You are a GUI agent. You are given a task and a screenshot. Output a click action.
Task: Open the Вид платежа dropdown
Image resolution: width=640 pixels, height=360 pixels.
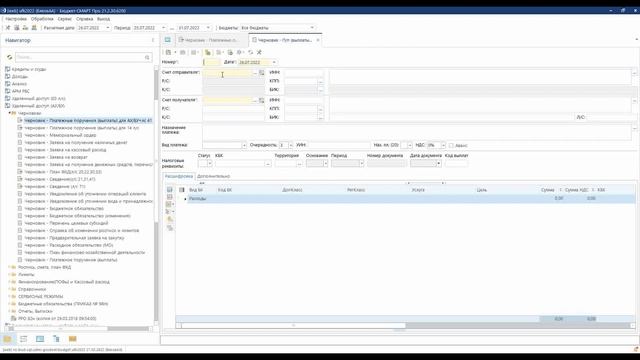pyautogui.click(x=244, y=145)
